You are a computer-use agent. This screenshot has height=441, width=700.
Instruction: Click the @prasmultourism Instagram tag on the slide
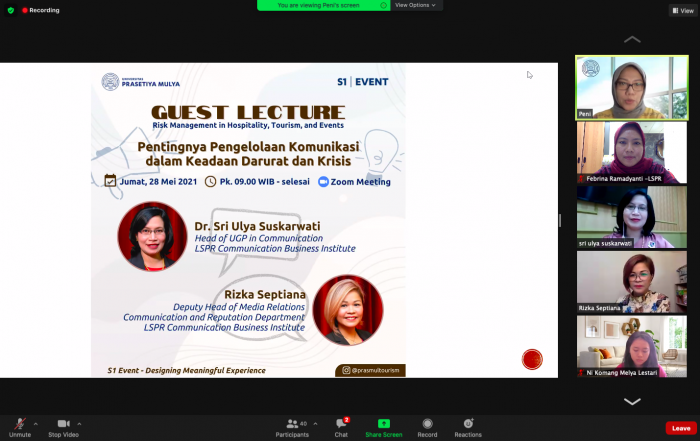tap(371, 370)
